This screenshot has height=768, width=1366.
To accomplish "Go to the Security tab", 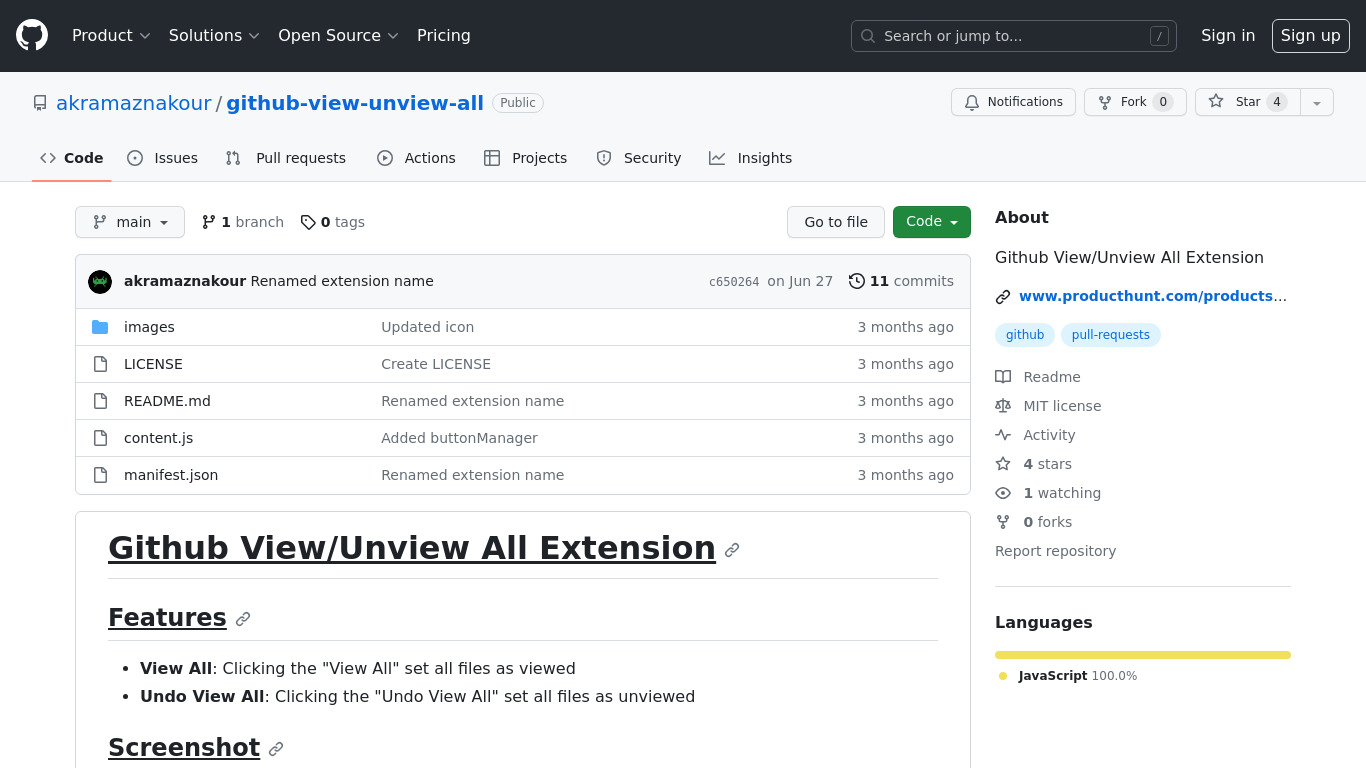I will (638, 158).
